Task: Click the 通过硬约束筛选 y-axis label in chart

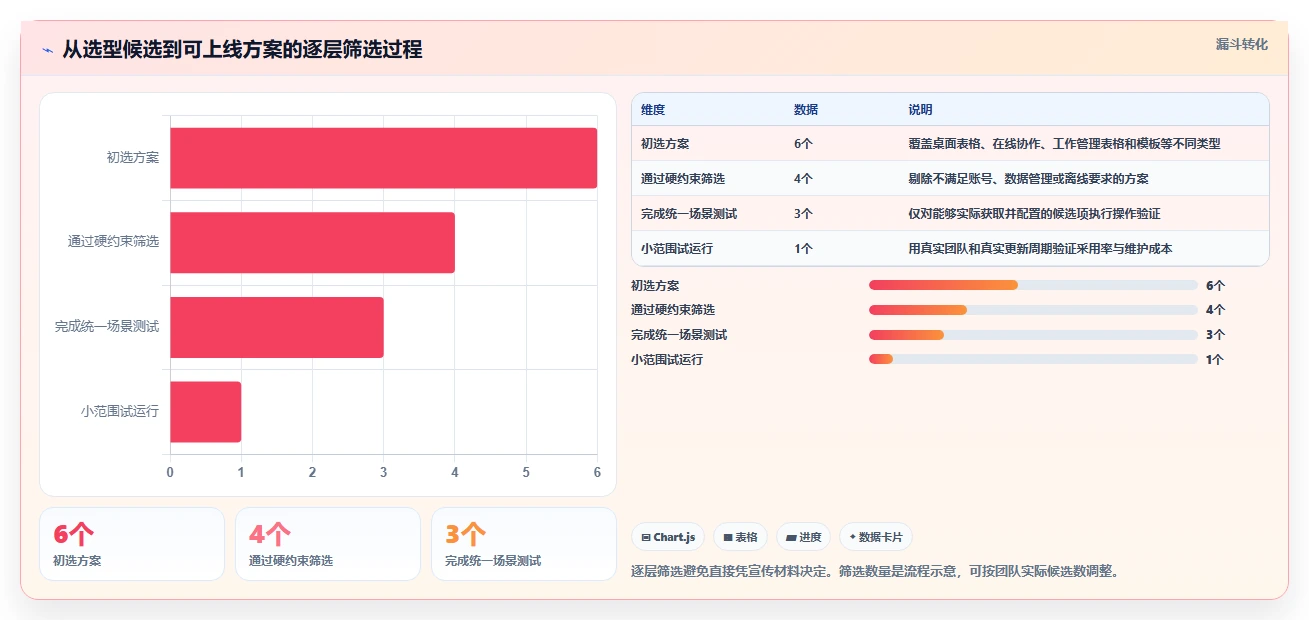Action: [114, 242]
